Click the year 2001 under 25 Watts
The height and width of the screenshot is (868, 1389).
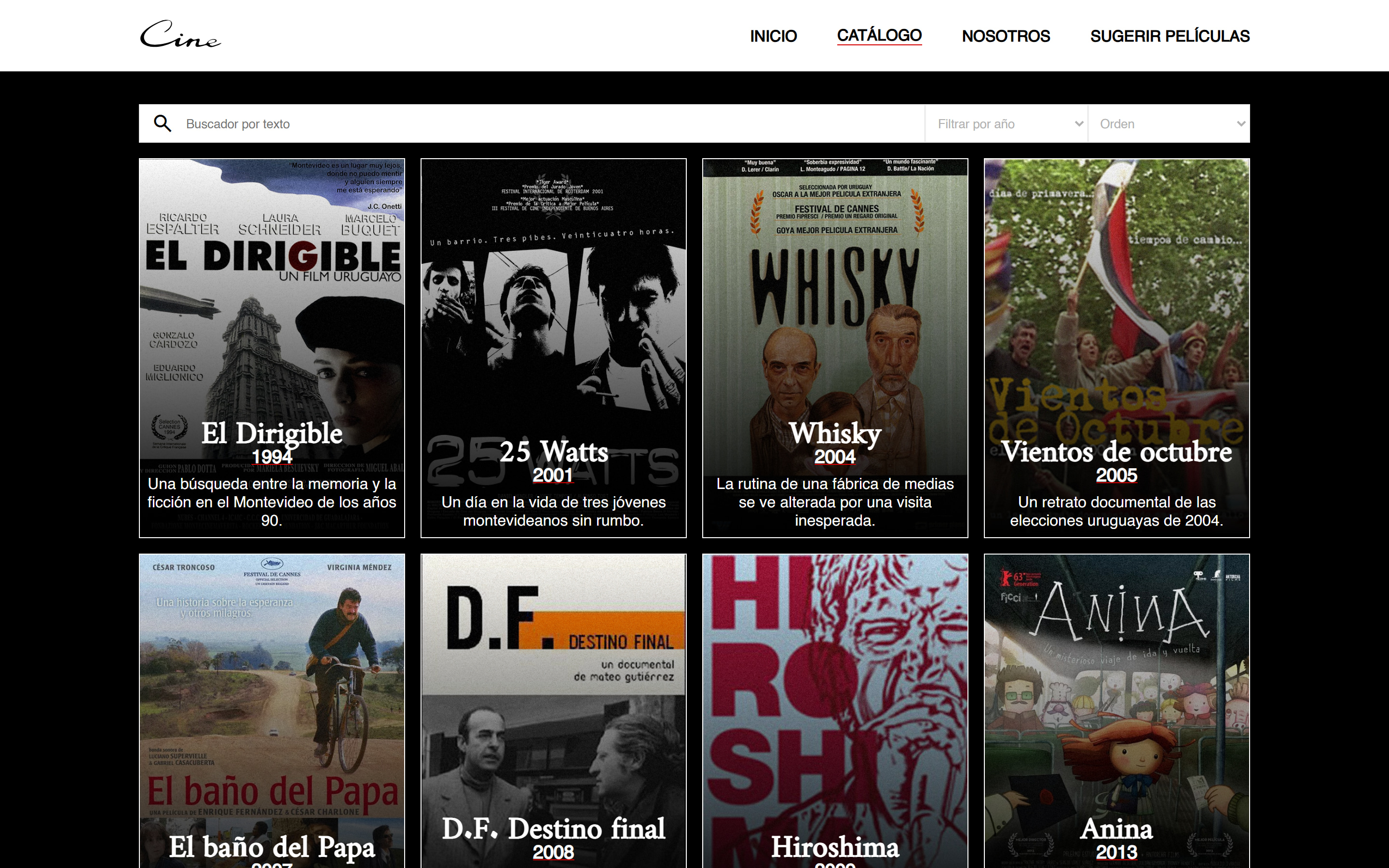tap(553, 475)
